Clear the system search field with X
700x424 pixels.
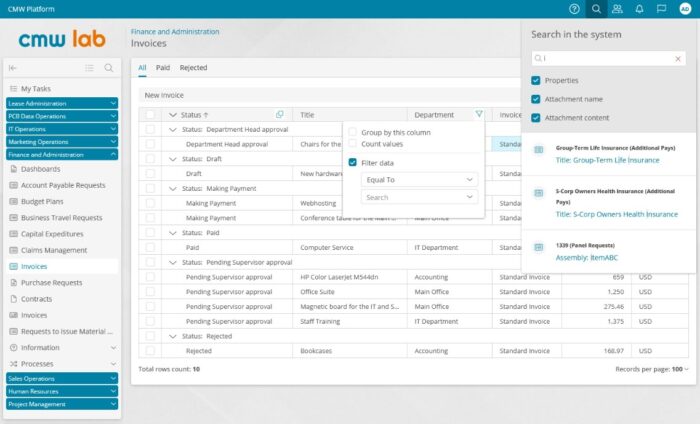(678, 59)
